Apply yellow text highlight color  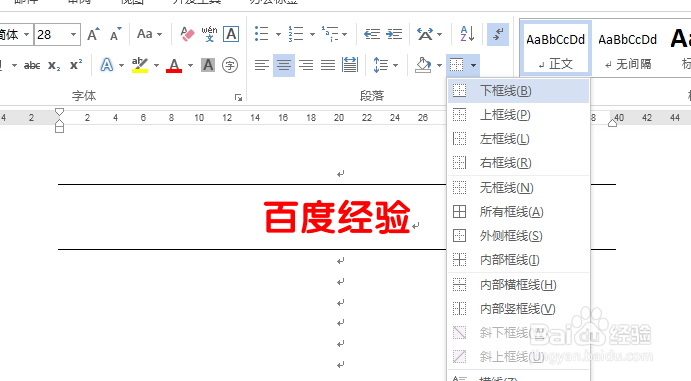tap(140, 65)
